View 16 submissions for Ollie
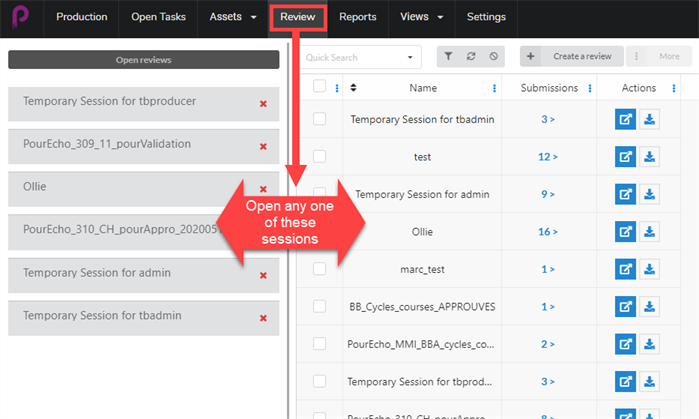Image resolution: width=699 pixels, height=419 pixels. click(x=547, y=232)
